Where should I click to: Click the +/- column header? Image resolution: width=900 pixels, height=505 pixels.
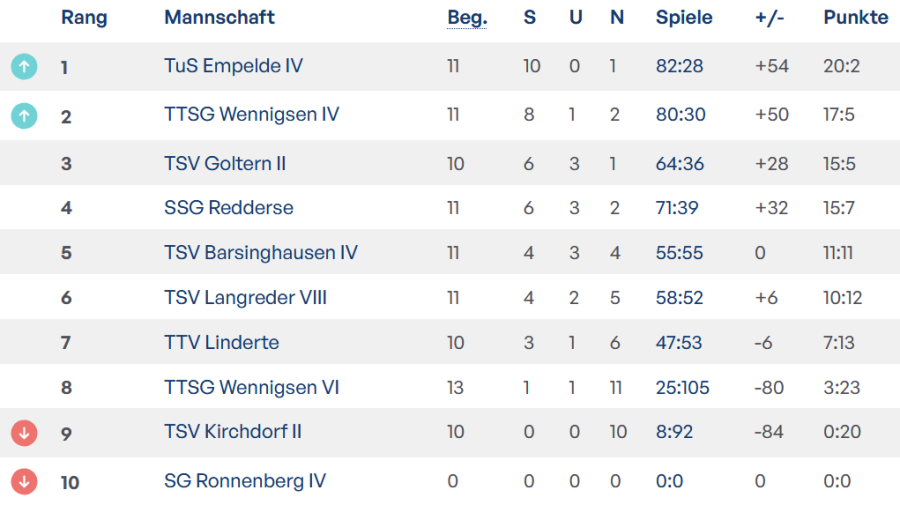point(770,18)
